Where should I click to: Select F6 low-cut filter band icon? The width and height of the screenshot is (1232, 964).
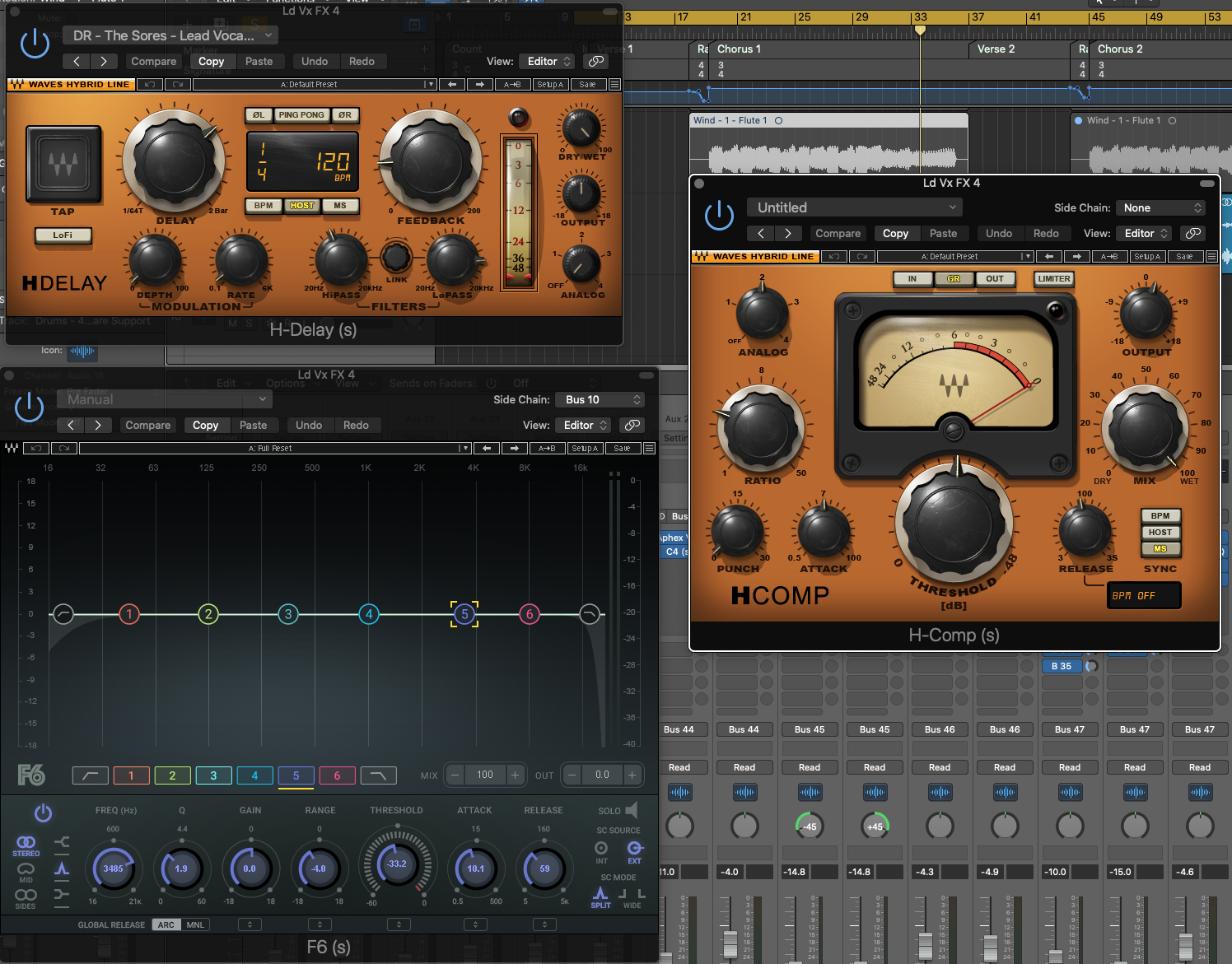point(90,775)
